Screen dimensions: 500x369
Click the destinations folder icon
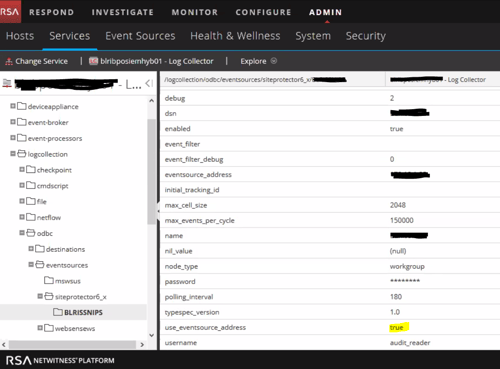[40, 249]
